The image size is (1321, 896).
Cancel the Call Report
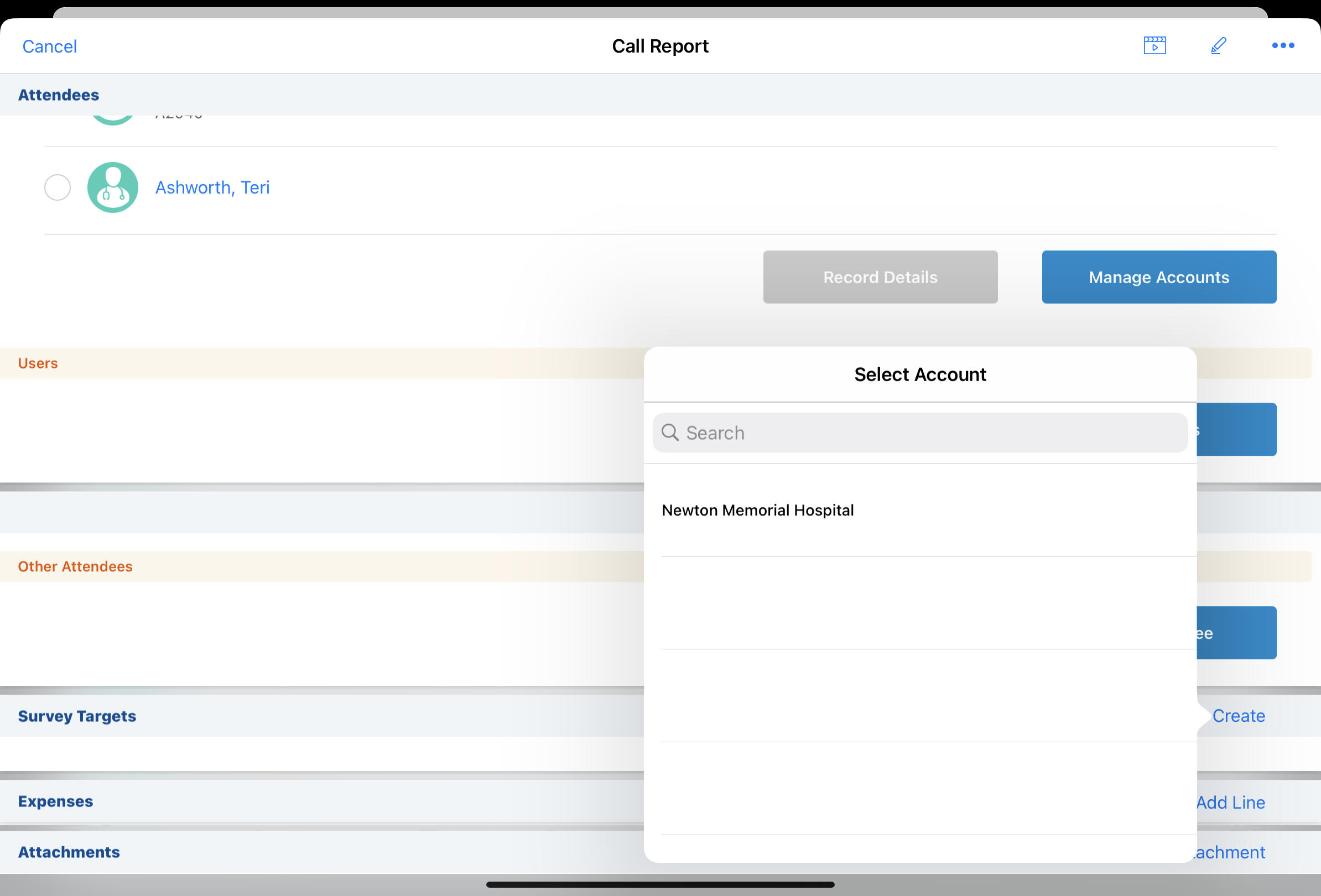pyautogui.click(x=49, y=46)
